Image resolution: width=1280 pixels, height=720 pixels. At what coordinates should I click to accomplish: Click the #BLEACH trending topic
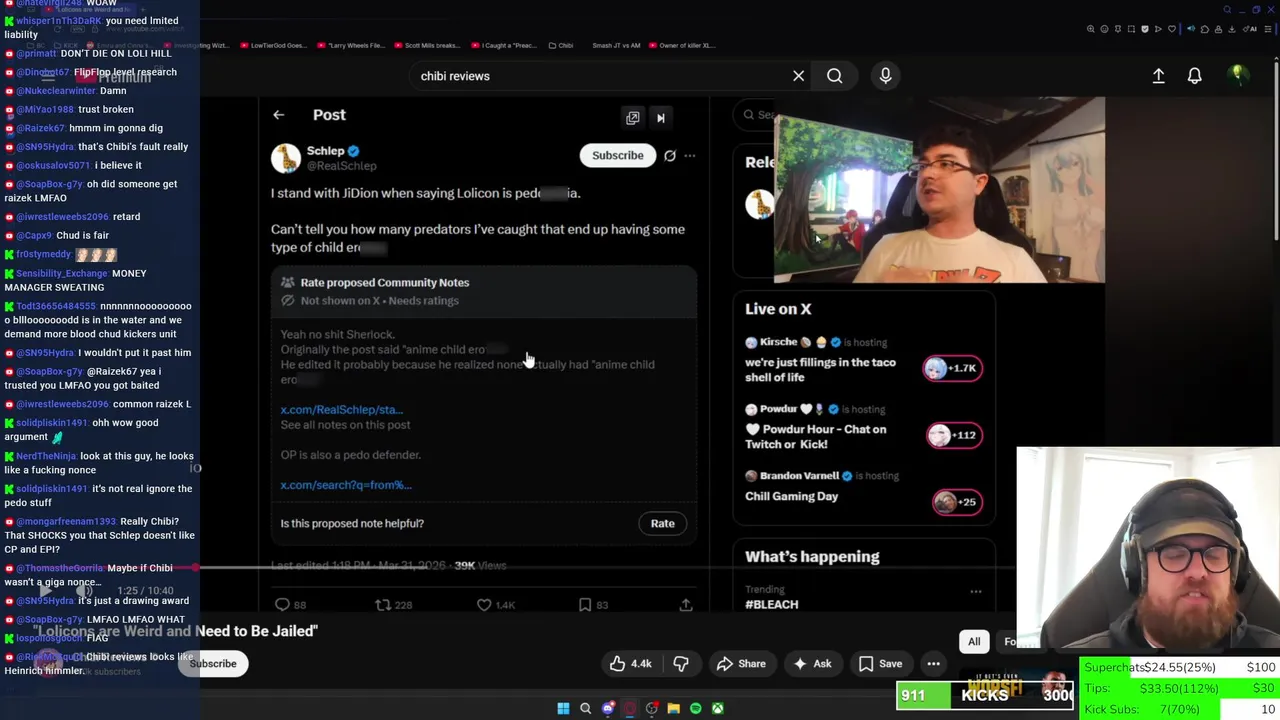coord(772,605)
